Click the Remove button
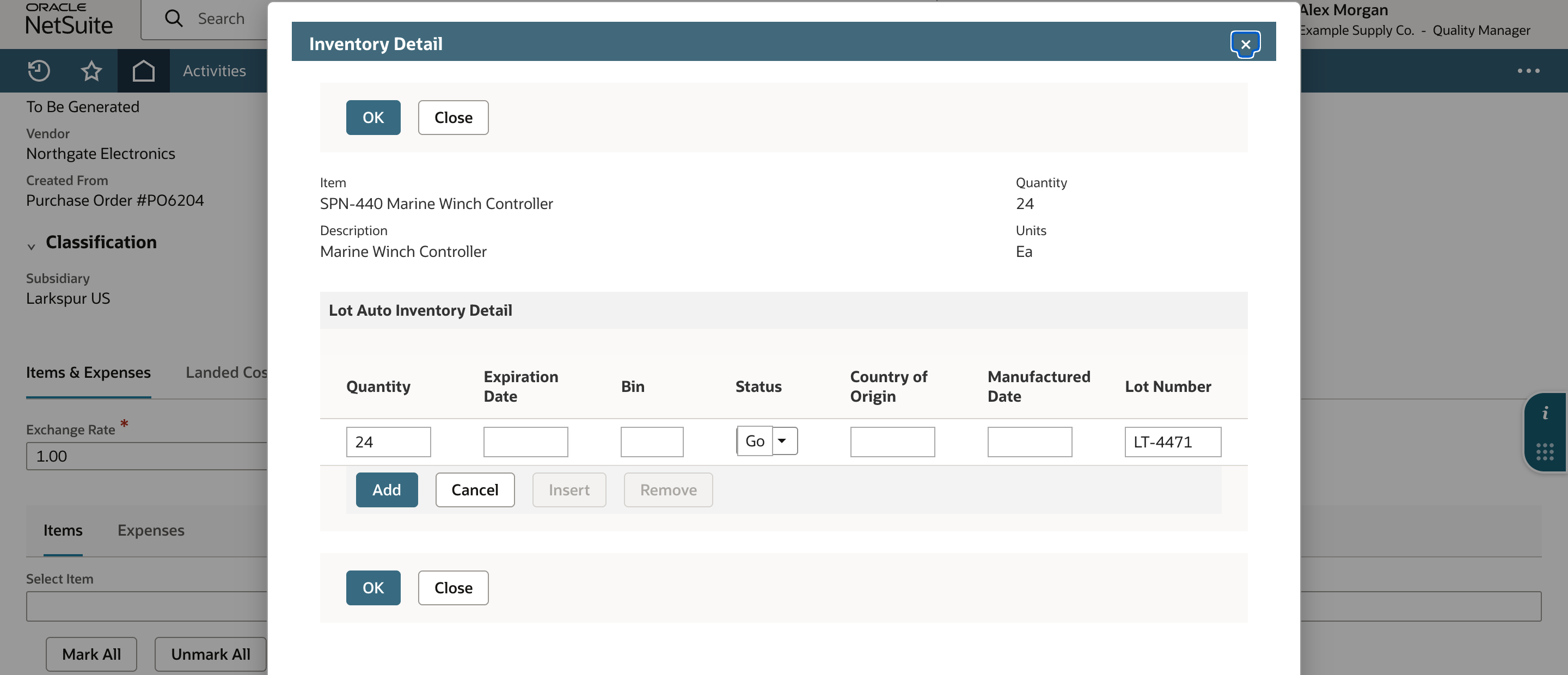 669,490
